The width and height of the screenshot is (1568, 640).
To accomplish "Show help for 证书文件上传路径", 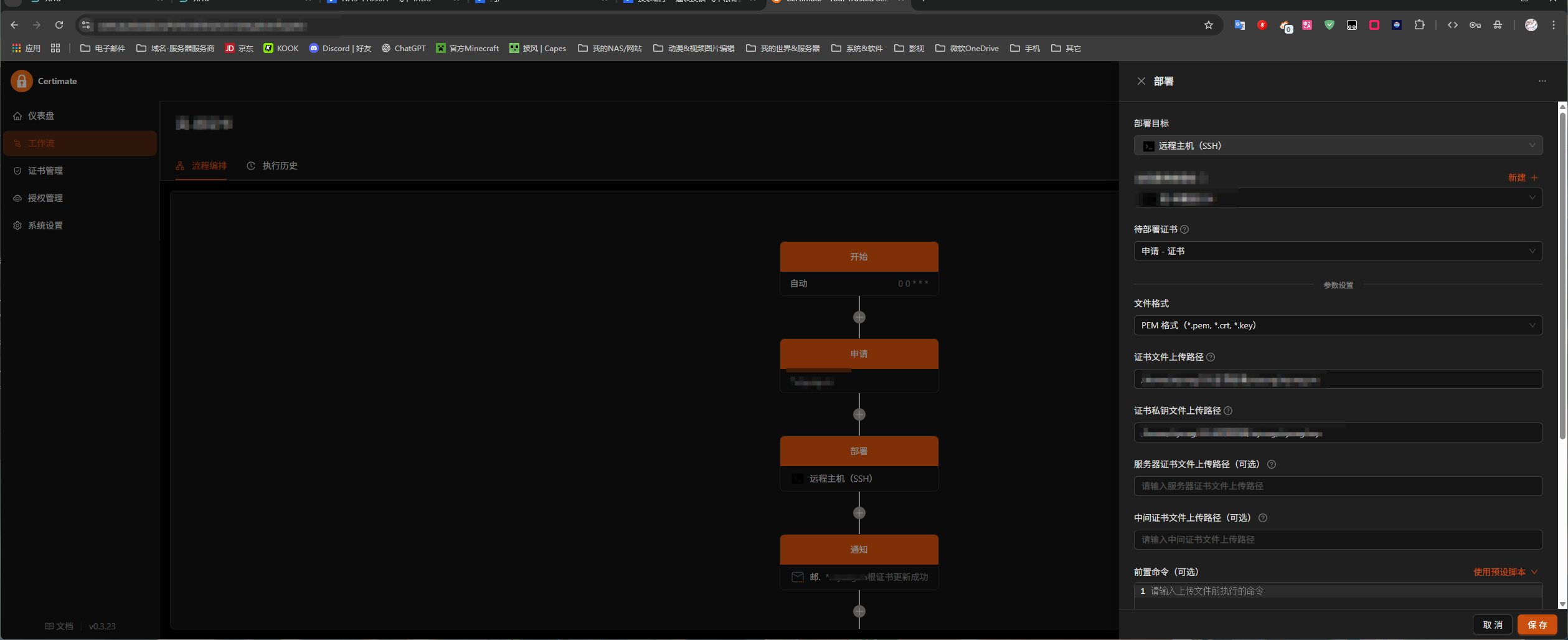I will click(1211, 357).
